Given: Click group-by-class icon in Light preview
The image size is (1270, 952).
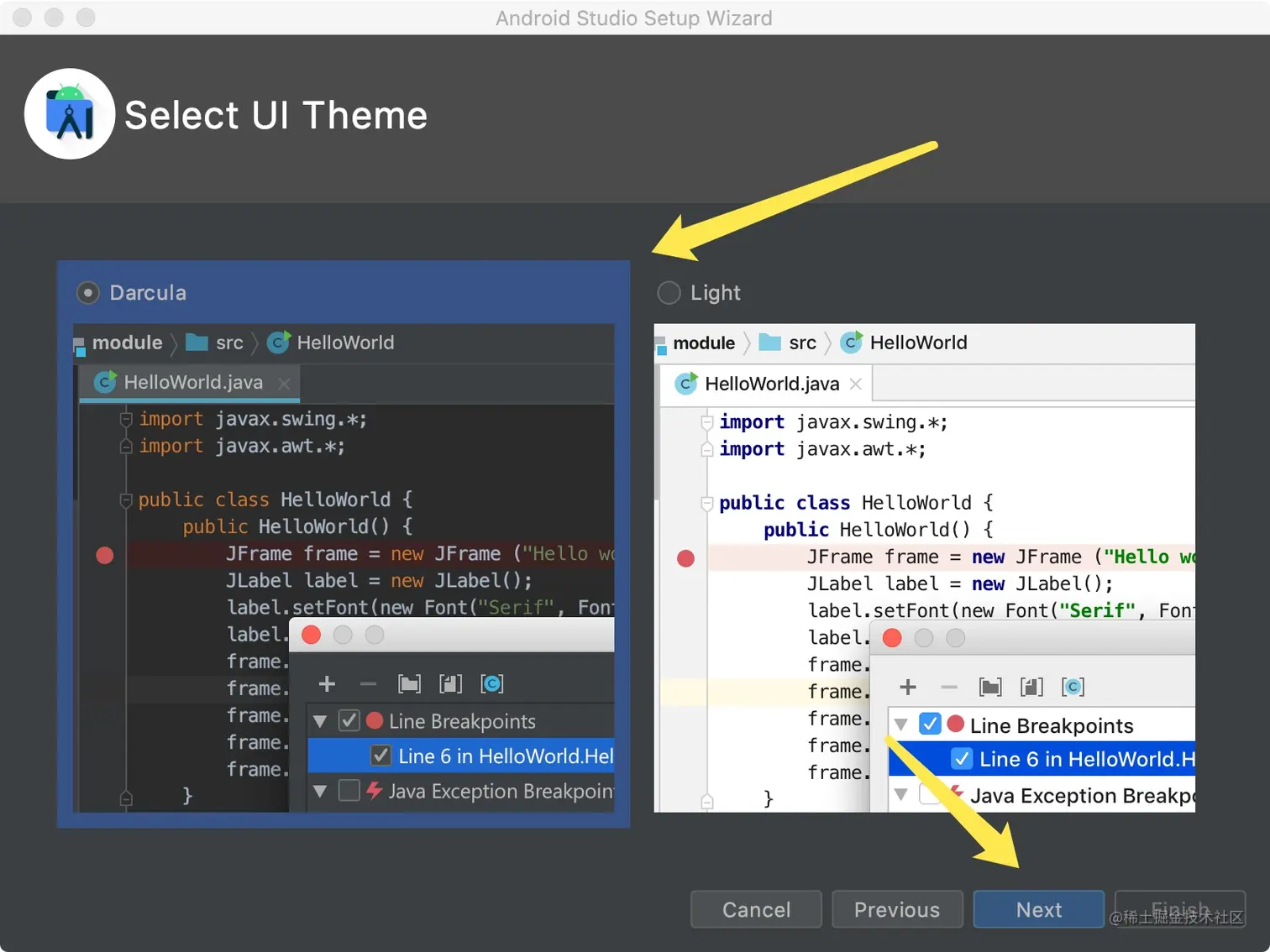Looking at the screenshot, I should tap(1073, 687).
